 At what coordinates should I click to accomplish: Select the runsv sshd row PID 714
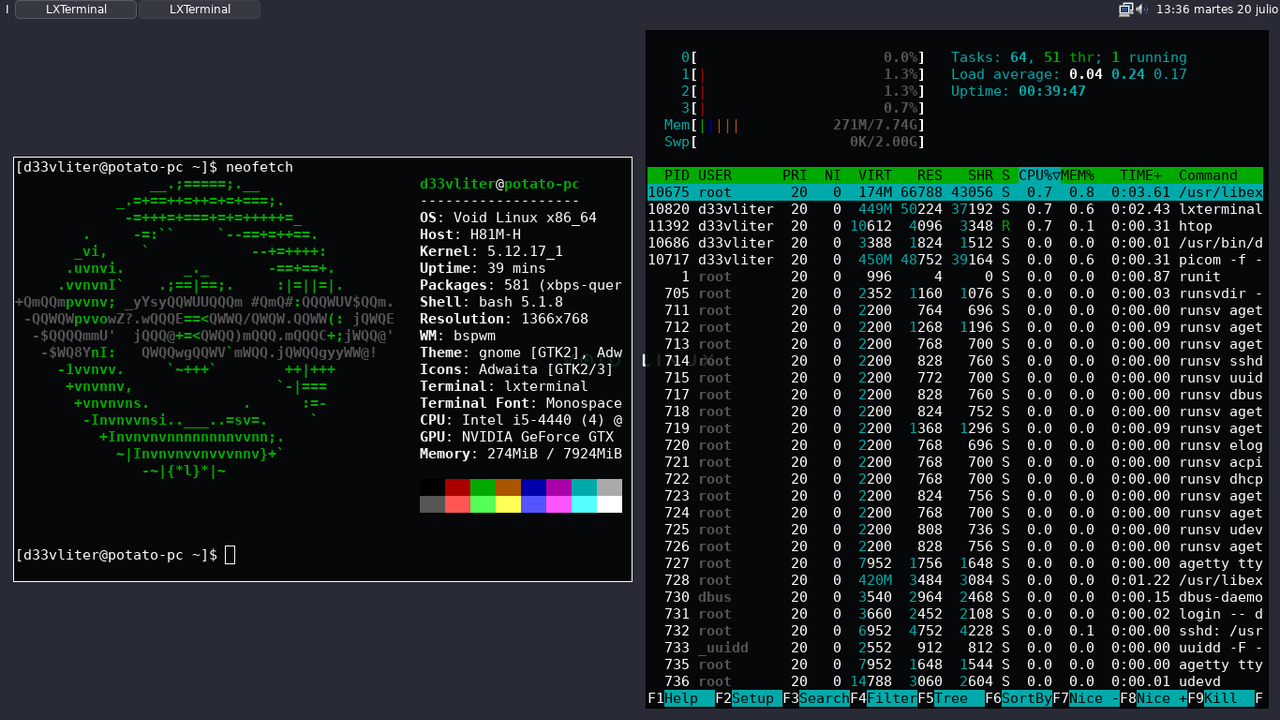[x=955, y=360]
